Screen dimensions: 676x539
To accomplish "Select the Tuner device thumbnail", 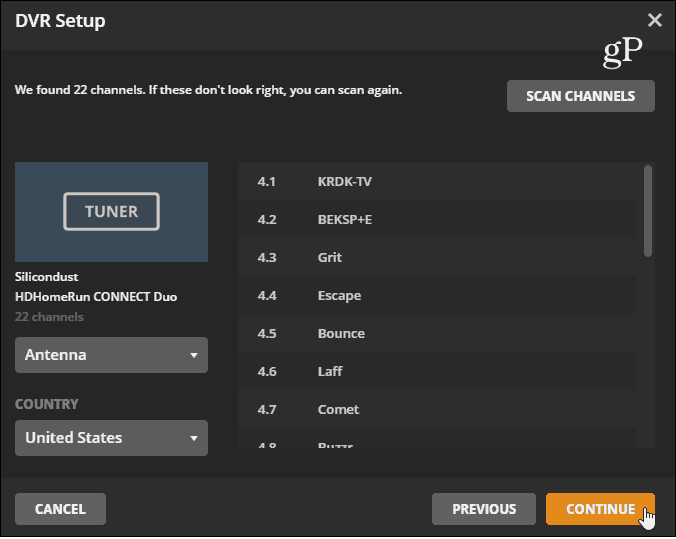I will [x=111, y=212].
